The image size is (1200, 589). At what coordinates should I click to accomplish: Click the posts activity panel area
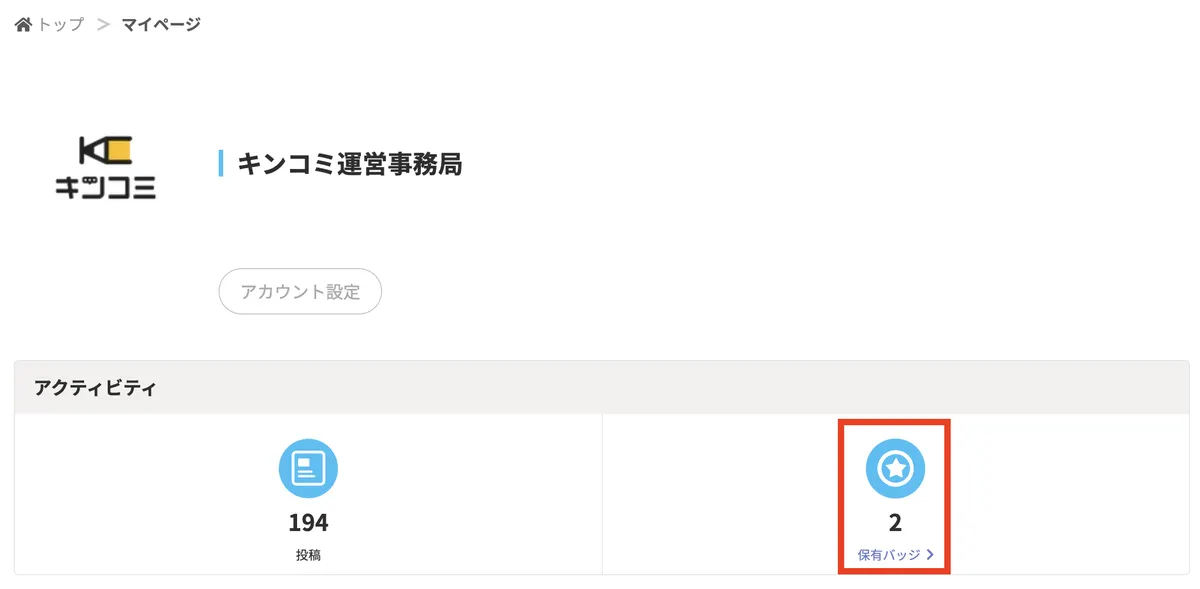[308, 494]
